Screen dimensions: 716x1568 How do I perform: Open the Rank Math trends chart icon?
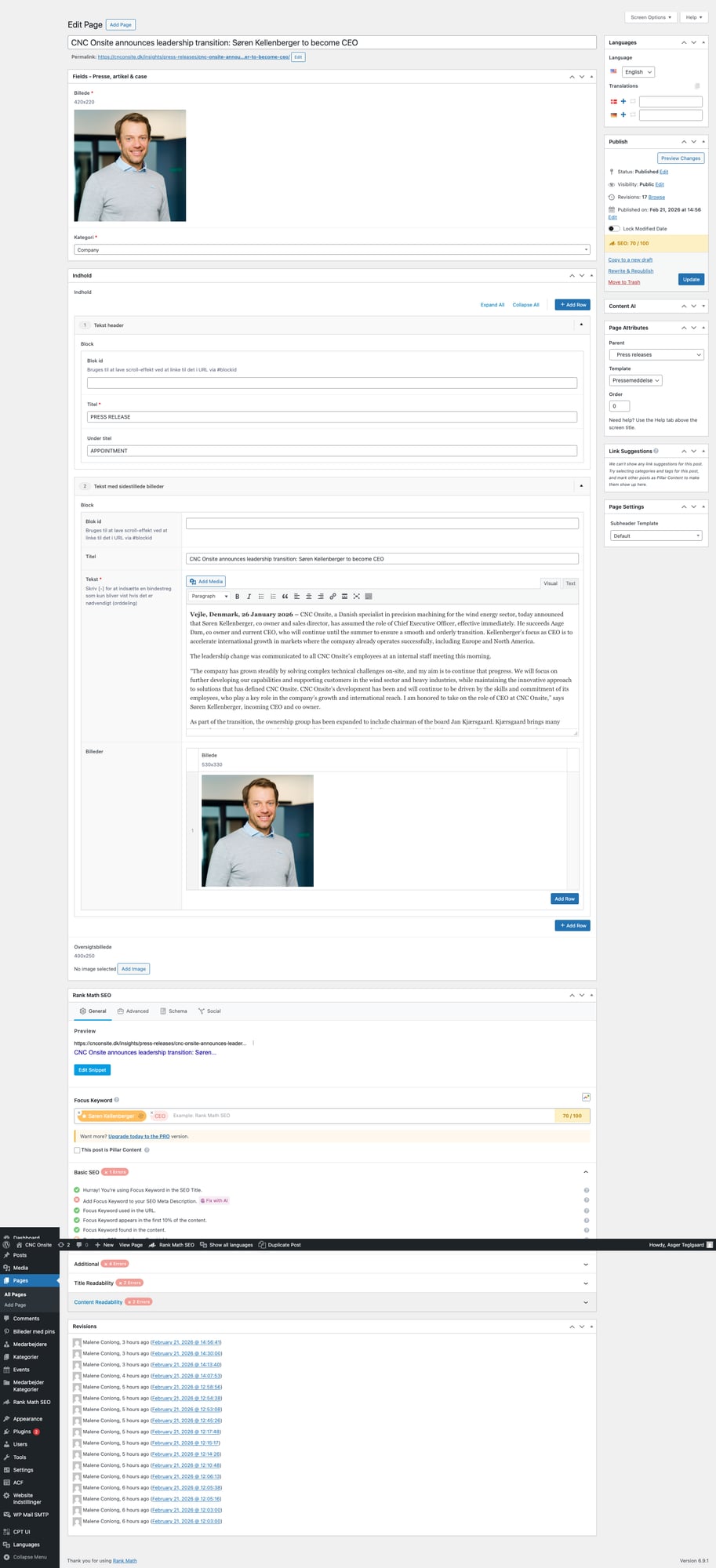pos(586,1097)
